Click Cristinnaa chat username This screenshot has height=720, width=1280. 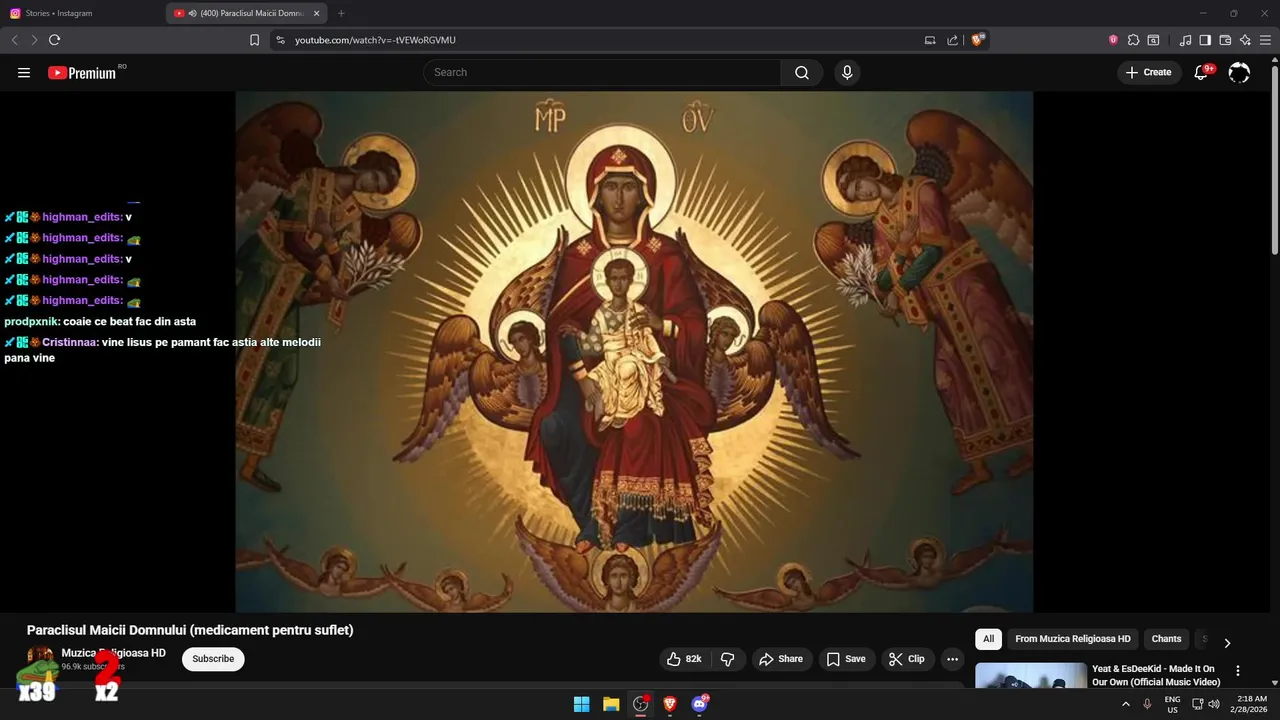[70, 342]
